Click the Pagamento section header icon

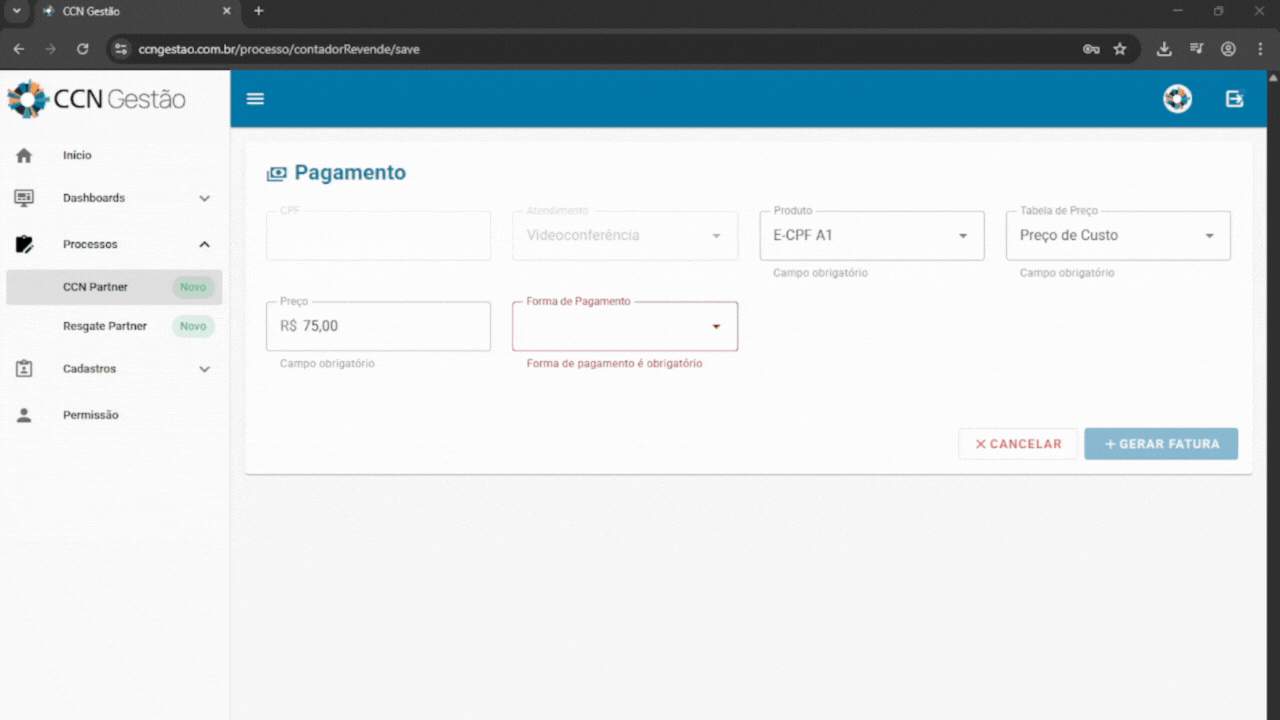(275, 172)
